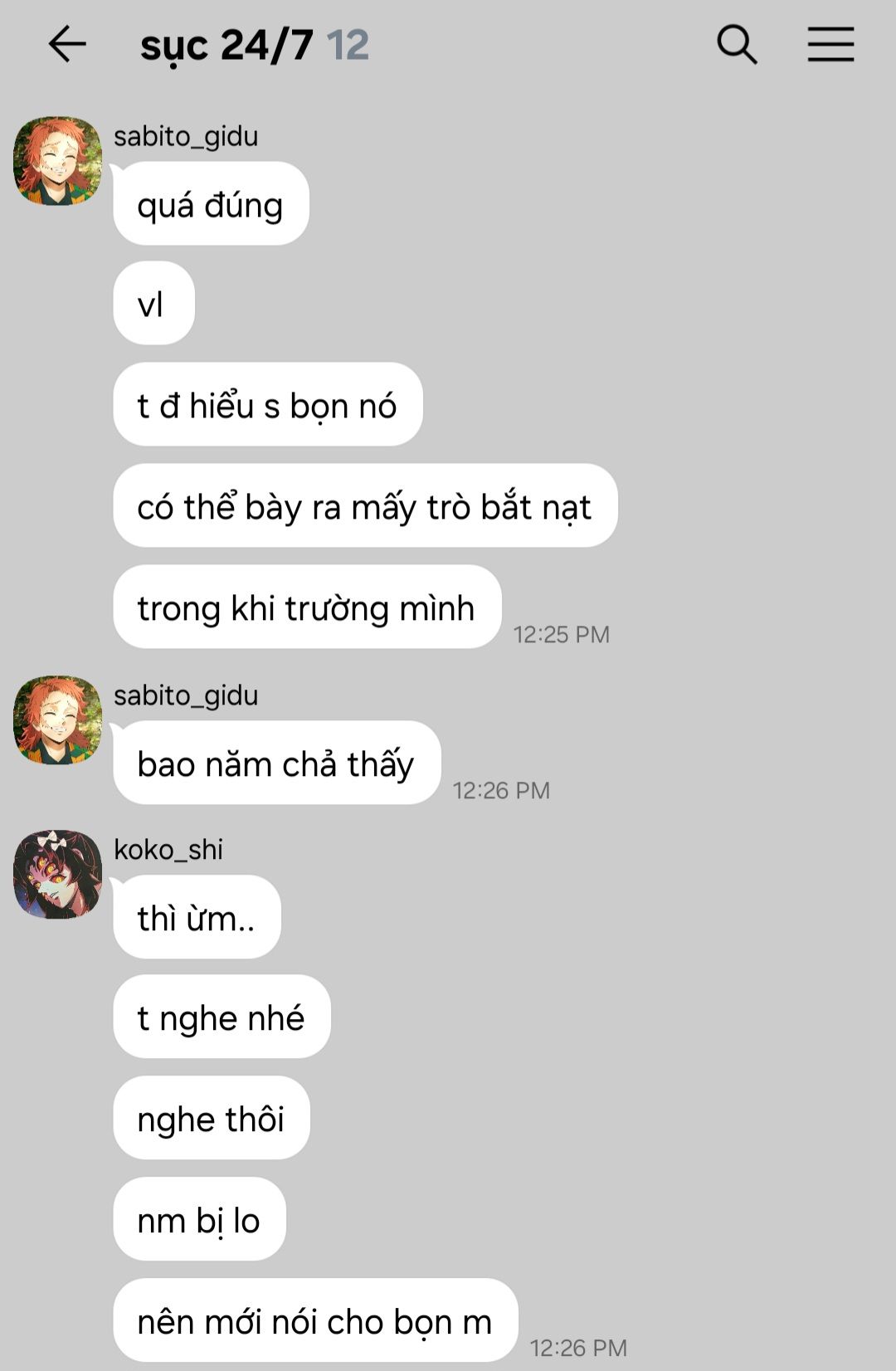This screenshot has height=1371, width=896.
Task: Tap the message 'thì ừm..'
Action: point(197,917)
